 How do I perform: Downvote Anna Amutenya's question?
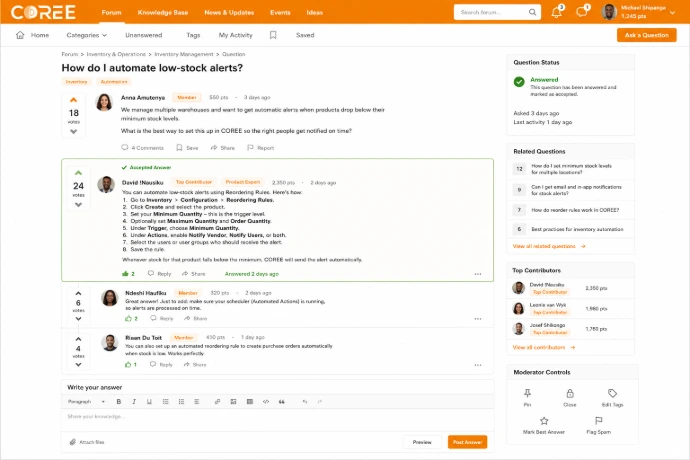73,131
